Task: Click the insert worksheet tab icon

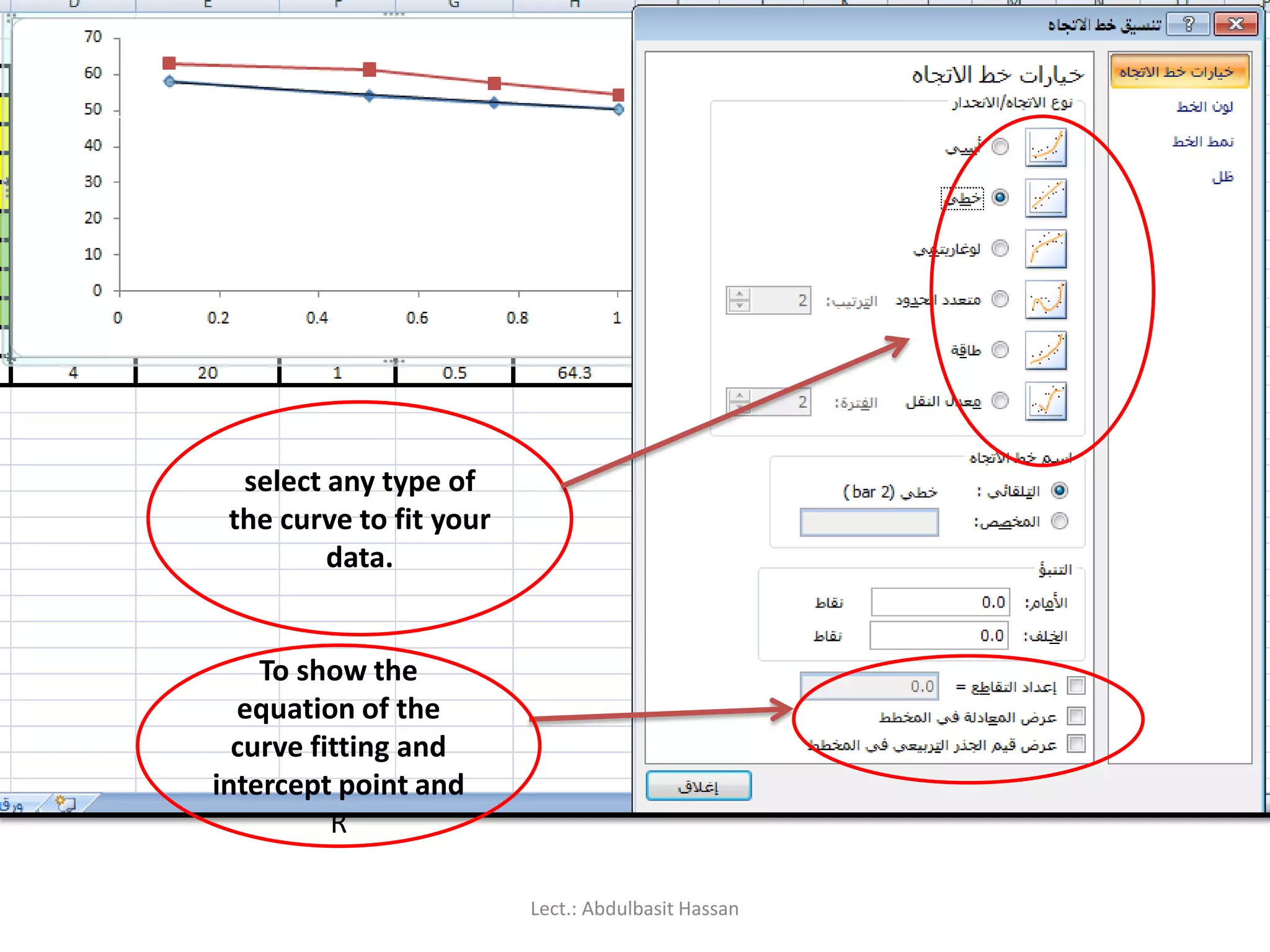Action: (x=66, y=803)
